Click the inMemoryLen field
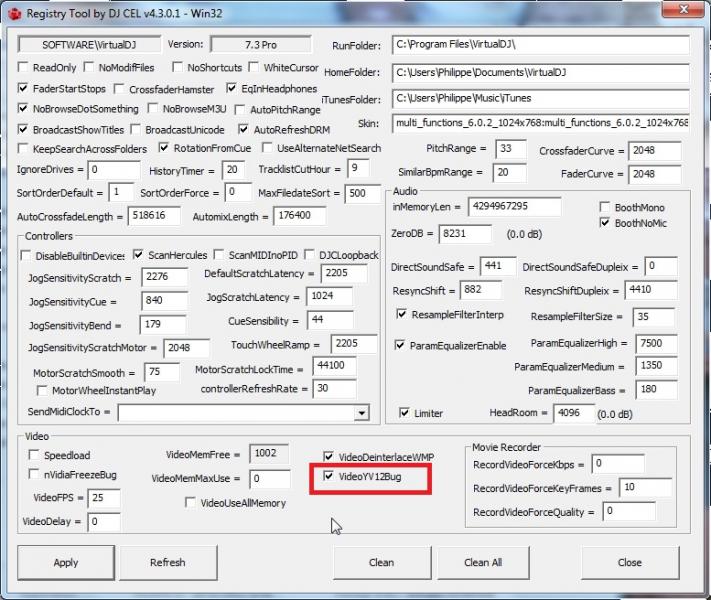711x600 pixels. (x=514, y=207)
